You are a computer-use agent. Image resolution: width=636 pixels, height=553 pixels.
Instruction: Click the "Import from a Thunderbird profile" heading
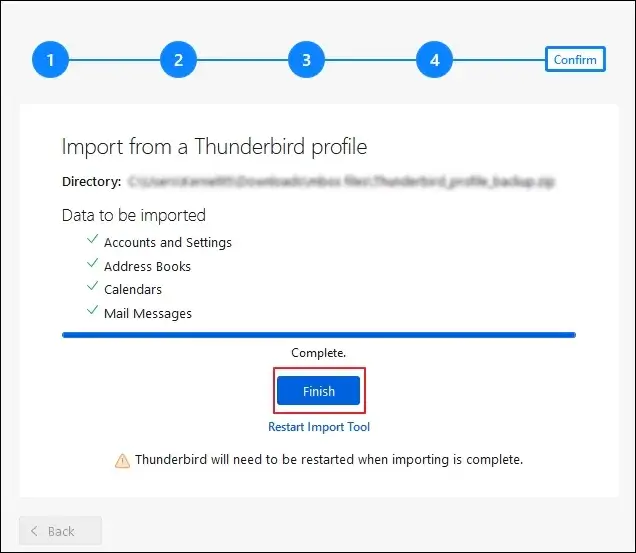(215, 146)
